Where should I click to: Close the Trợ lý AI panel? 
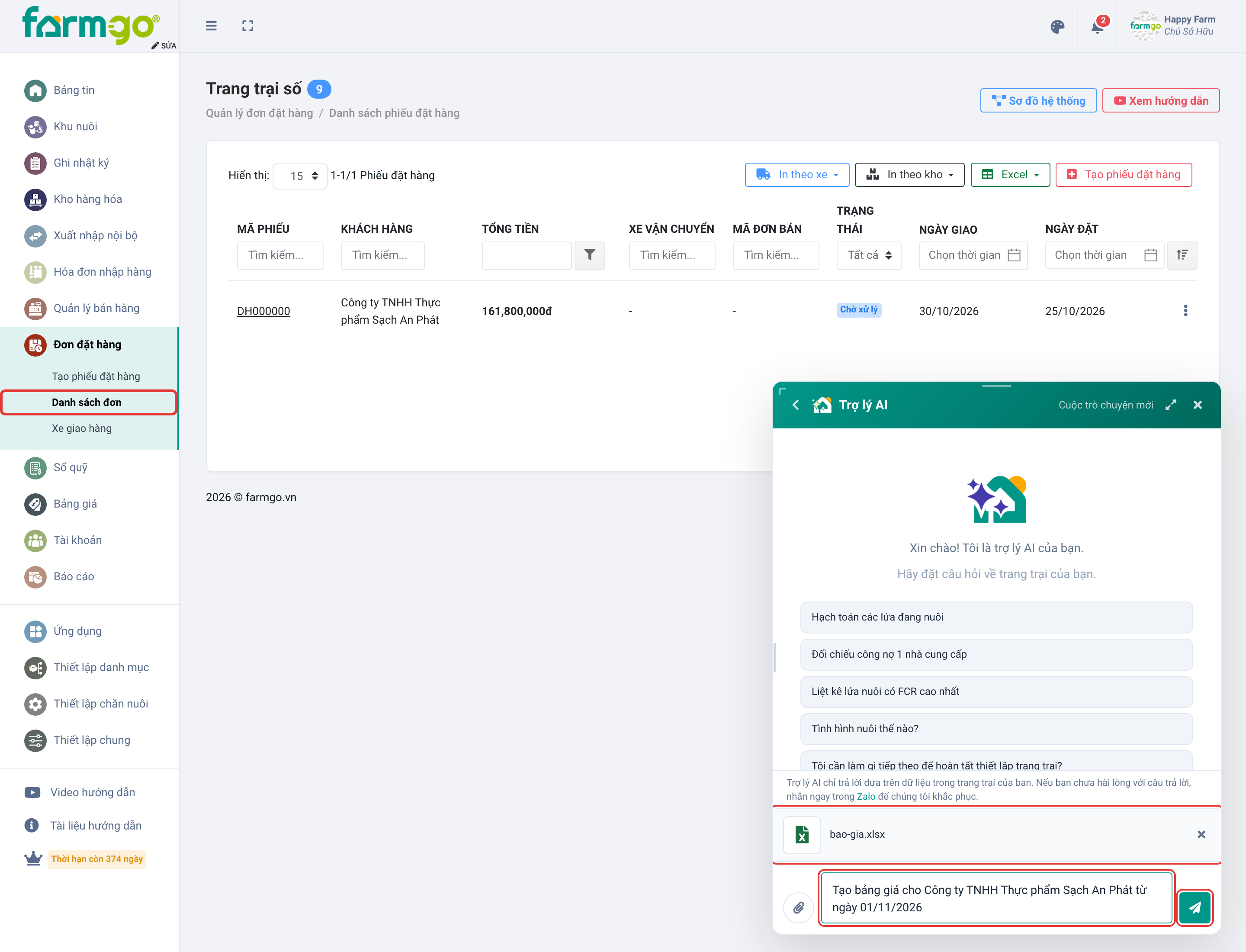(1197, 405)
